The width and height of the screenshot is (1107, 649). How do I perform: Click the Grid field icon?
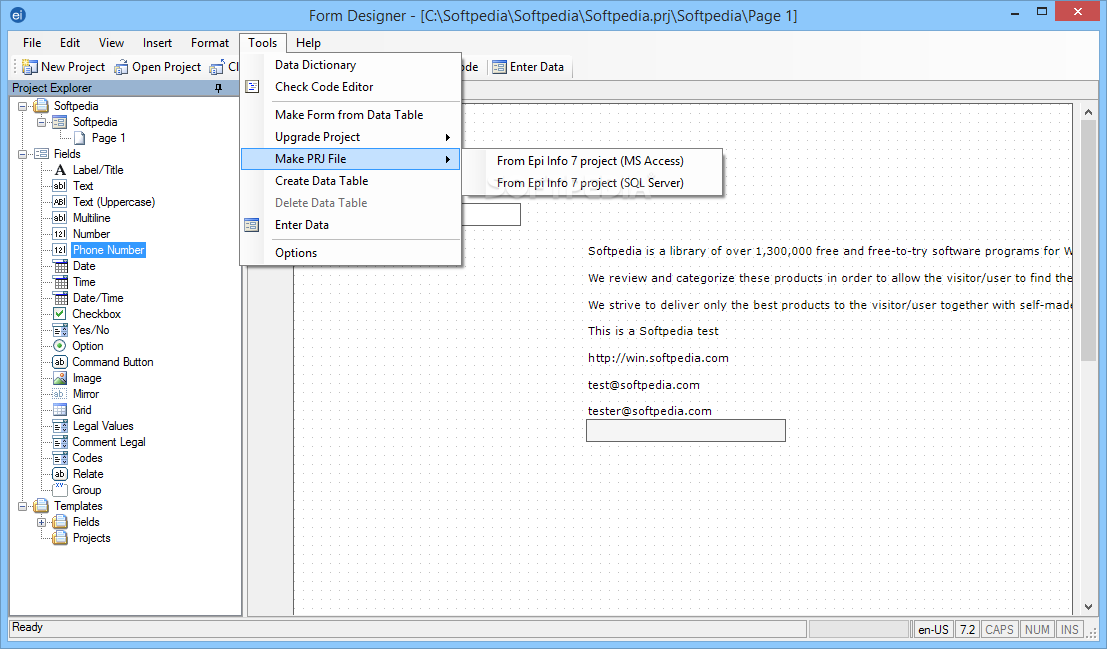(x=60, y=410)
